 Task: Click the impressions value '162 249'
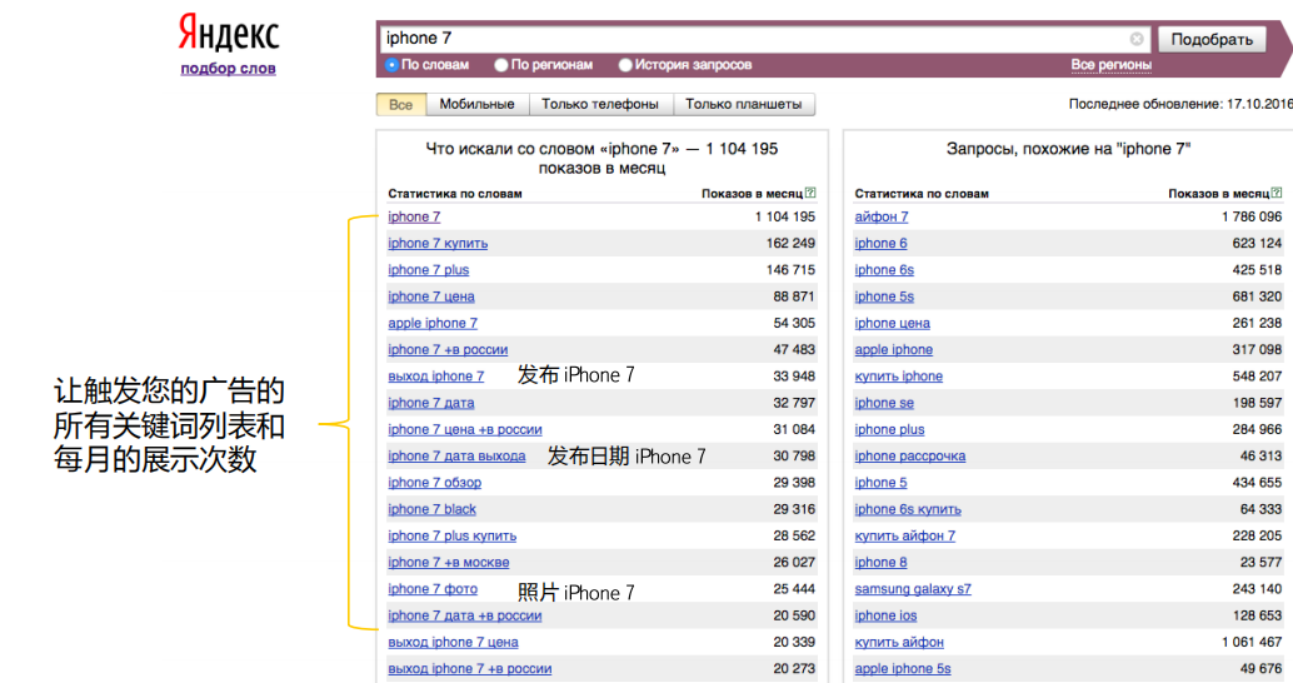click(790, 243)
